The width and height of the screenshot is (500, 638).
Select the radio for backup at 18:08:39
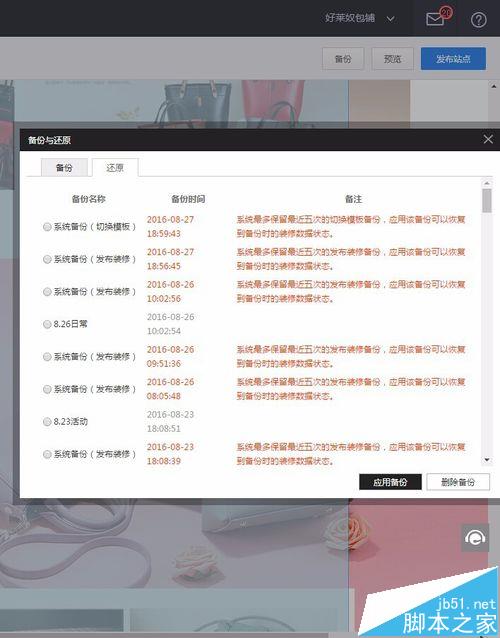click(x=47, y=454)
